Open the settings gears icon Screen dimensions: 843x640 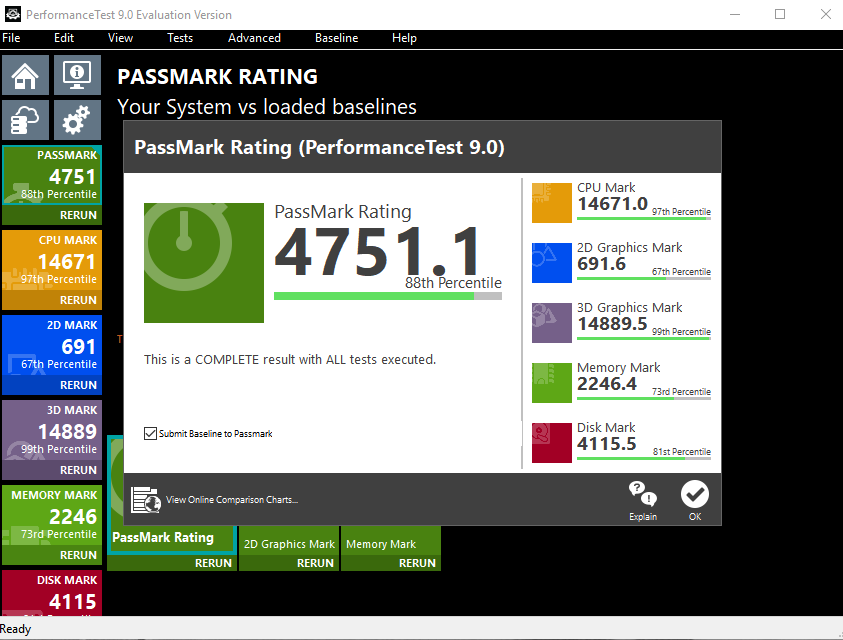[77, 120]
